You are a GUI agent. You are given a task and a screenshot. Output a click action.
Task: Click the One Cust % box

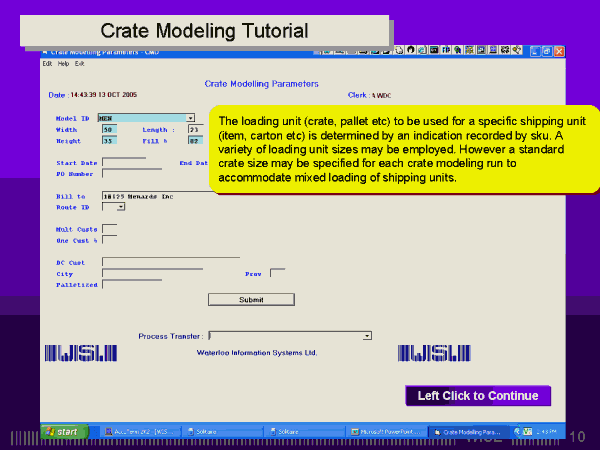point(109,240)
